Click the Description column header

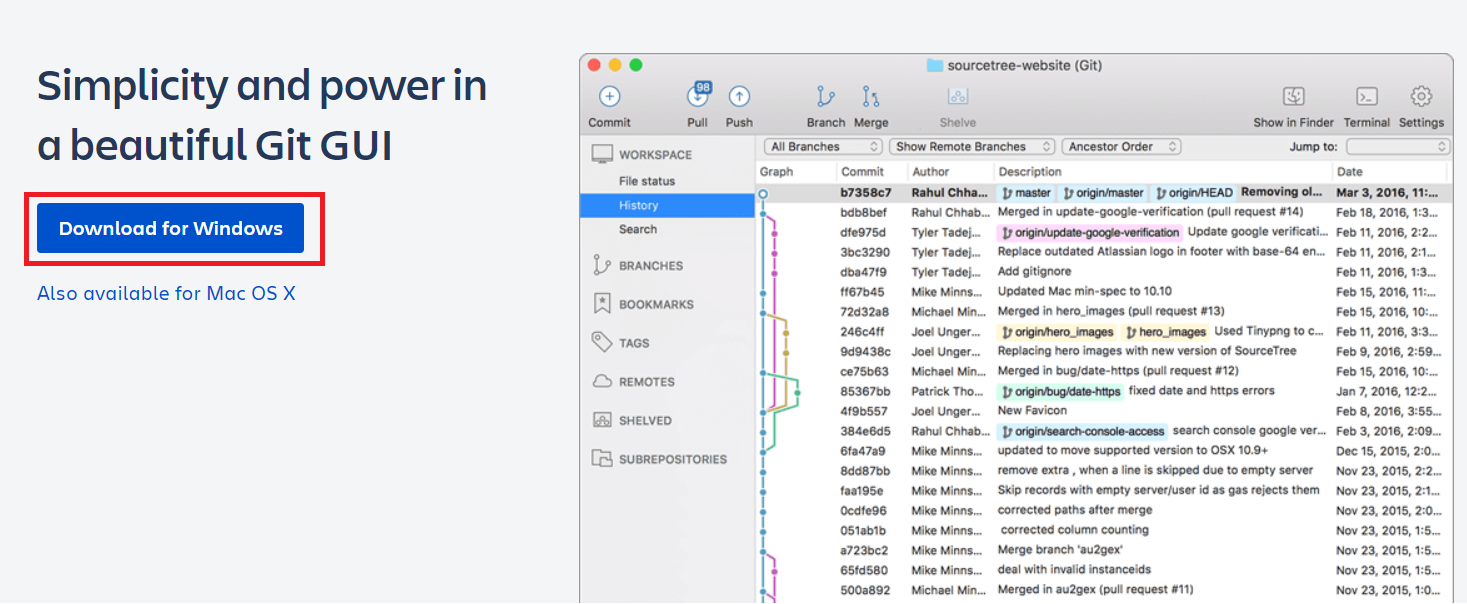click(x=1030, y=172)
